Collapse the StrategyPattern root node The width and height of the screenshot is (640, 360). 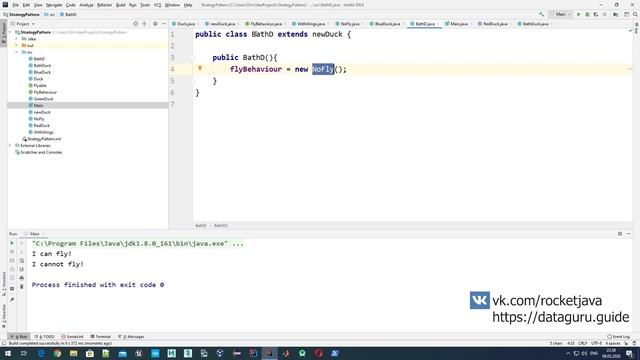11,32
